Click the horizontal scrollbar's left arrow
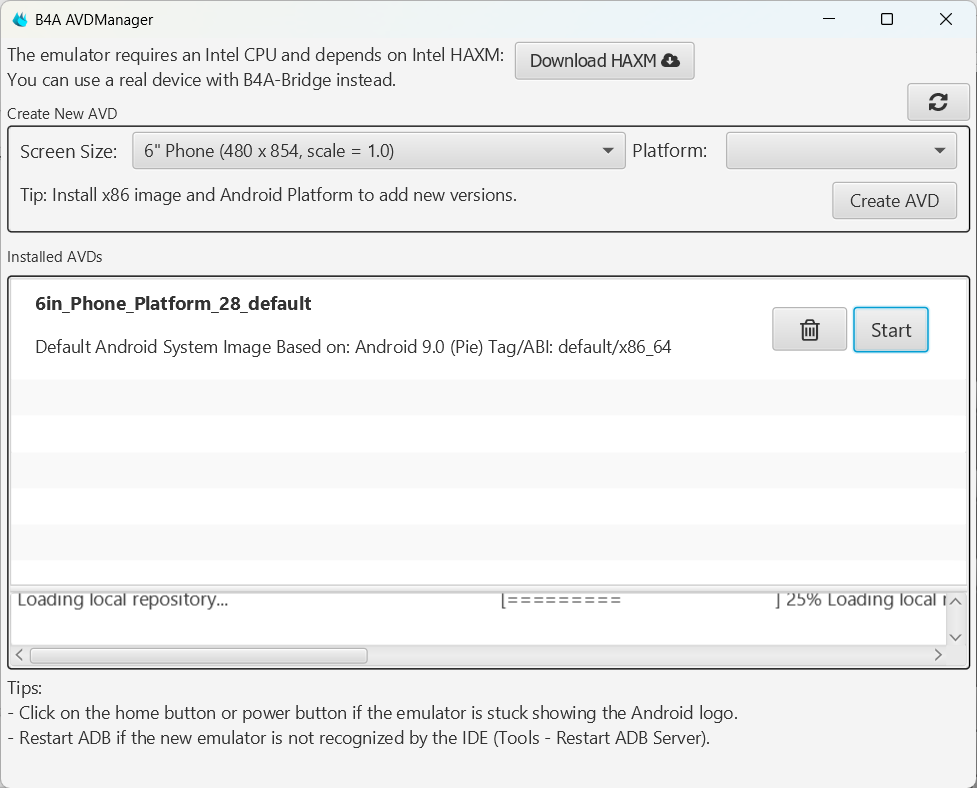977x788 pixels. pyautogui.click(x=20, y=656)
